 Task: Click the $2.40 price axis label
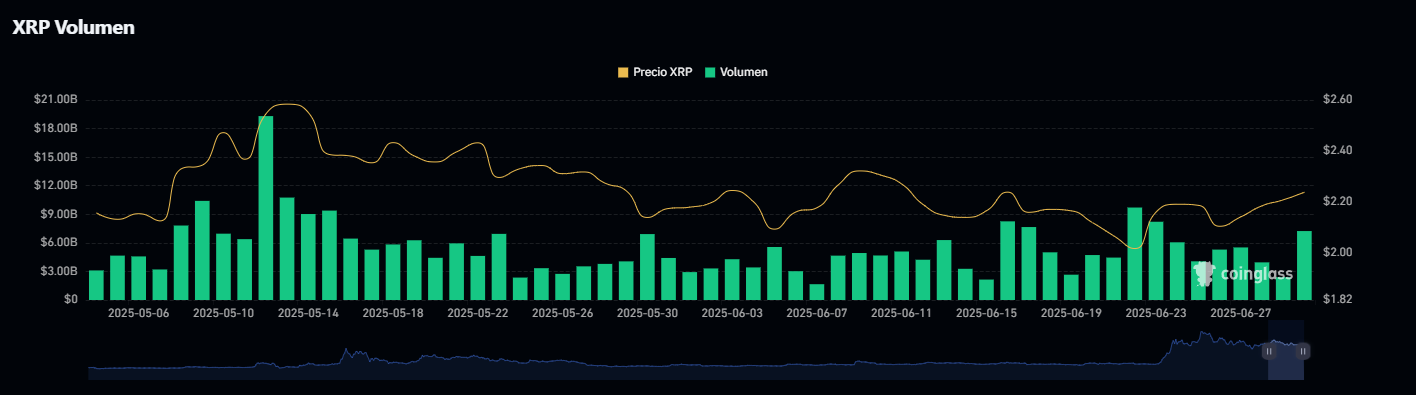[1337, 150]
